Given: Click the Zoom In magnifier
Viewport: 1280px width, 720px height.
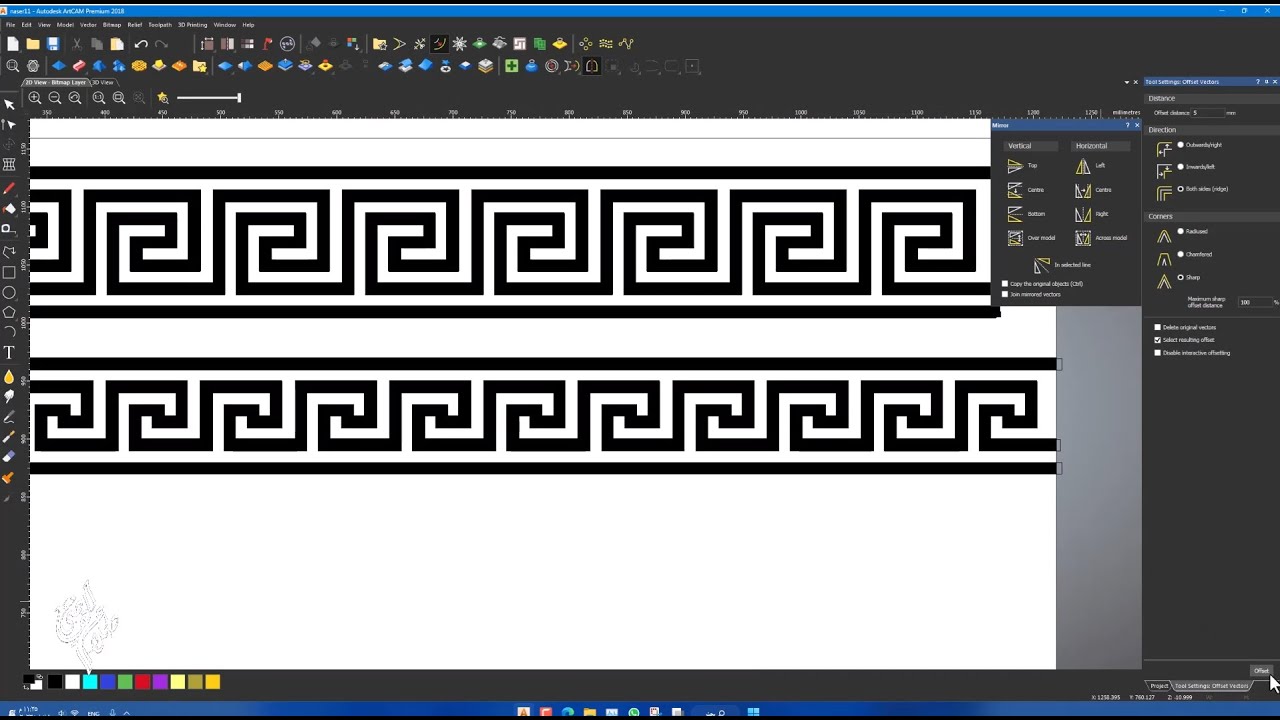Looking at the screenshot, I should click(x=35, y=98).
